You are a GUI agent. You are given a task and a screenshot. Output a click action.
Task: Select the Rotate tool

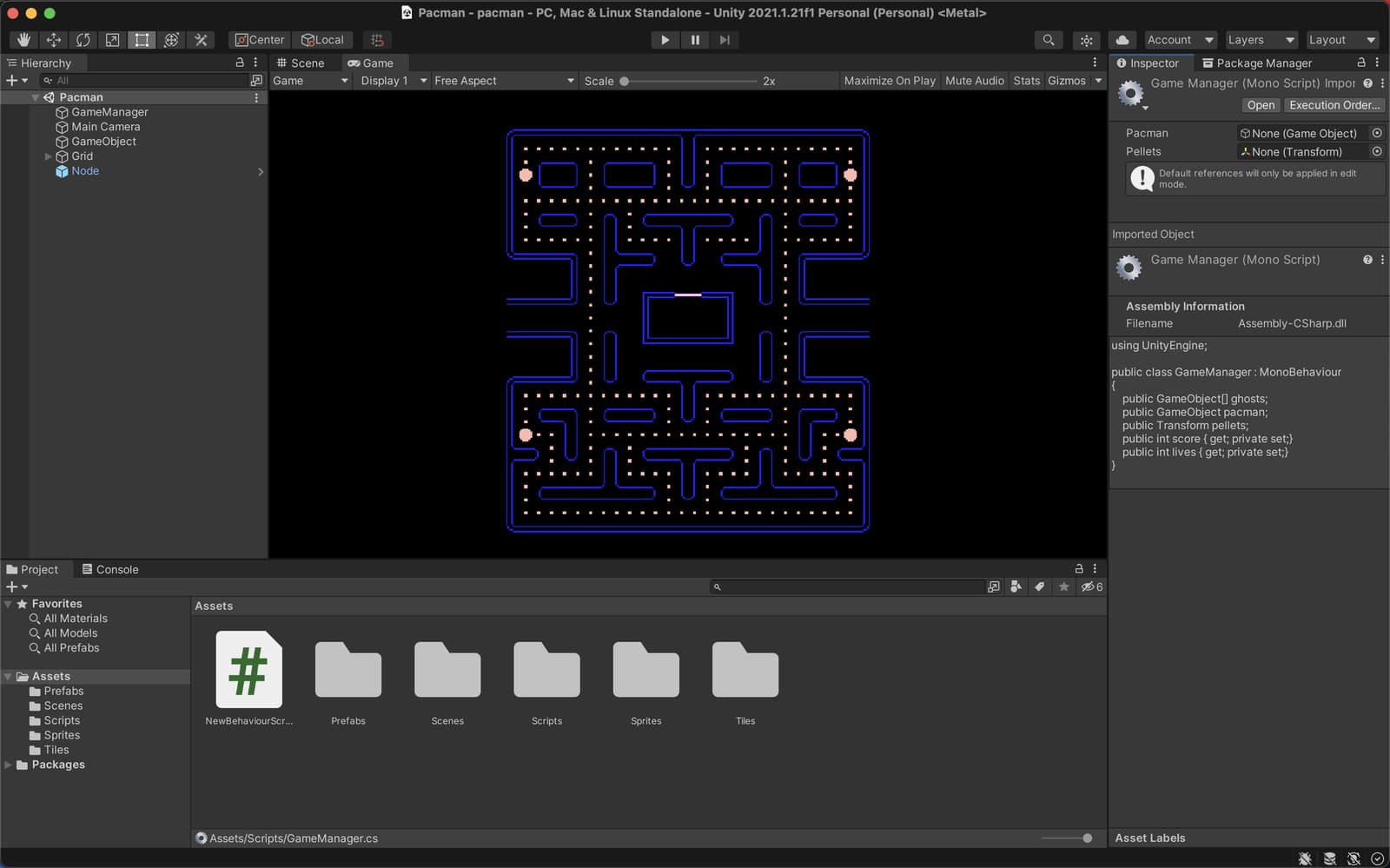tap(83, 40)
